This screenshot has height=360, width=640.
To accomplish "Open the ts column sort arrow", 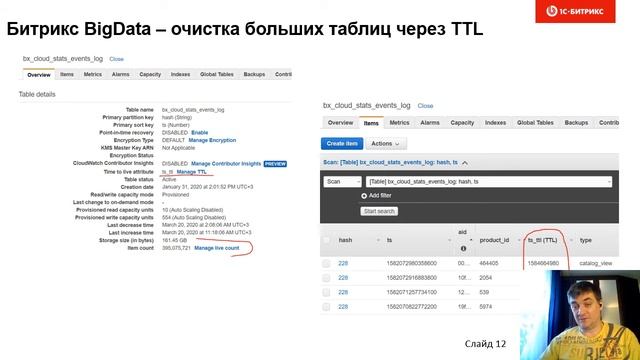I will 450,240.
